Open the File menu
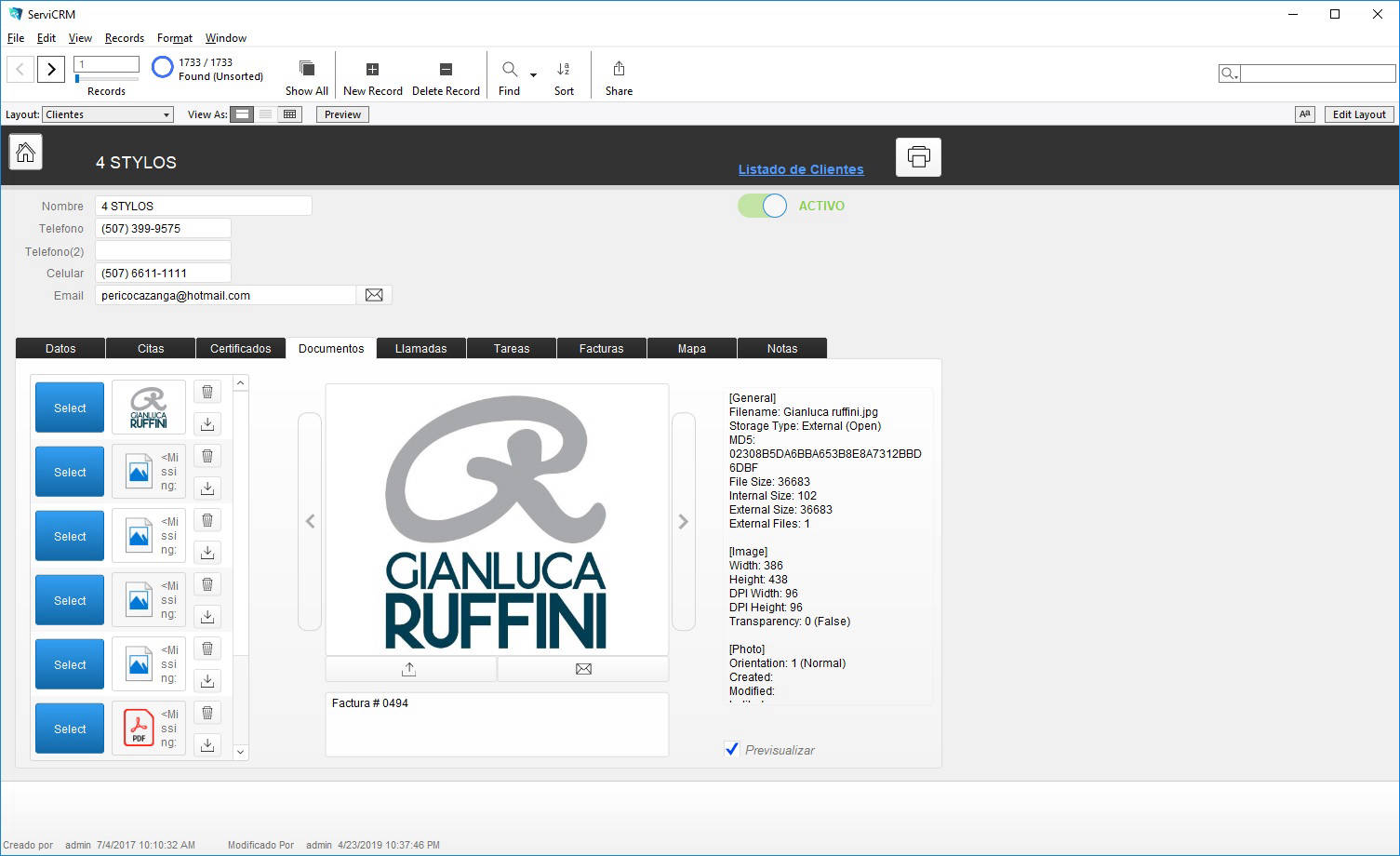Screen dimensions: 1400x856 16,38
